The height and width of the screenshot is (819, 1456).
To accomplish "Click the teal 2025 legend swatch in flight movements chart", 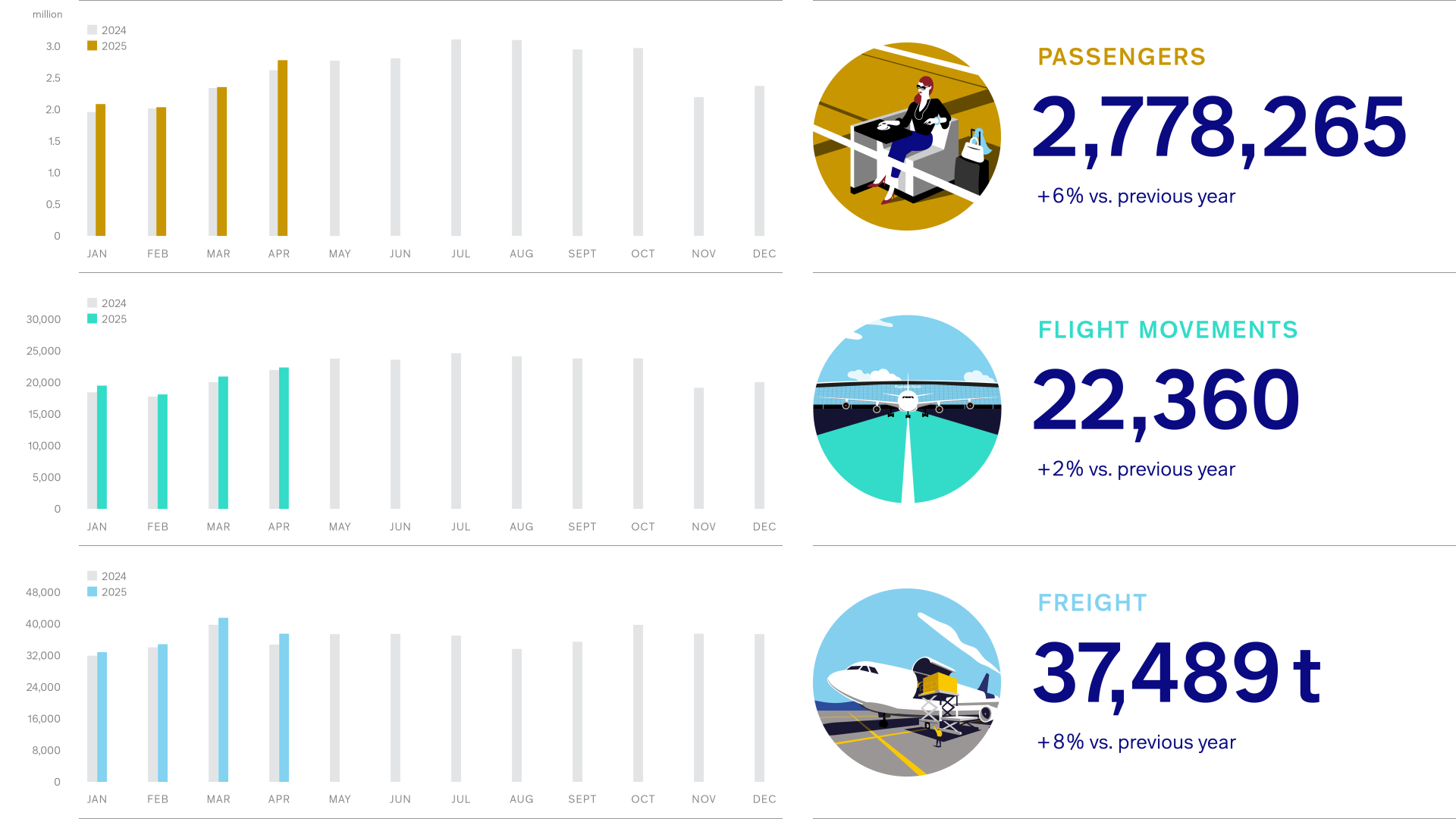I will click(92, 318).
